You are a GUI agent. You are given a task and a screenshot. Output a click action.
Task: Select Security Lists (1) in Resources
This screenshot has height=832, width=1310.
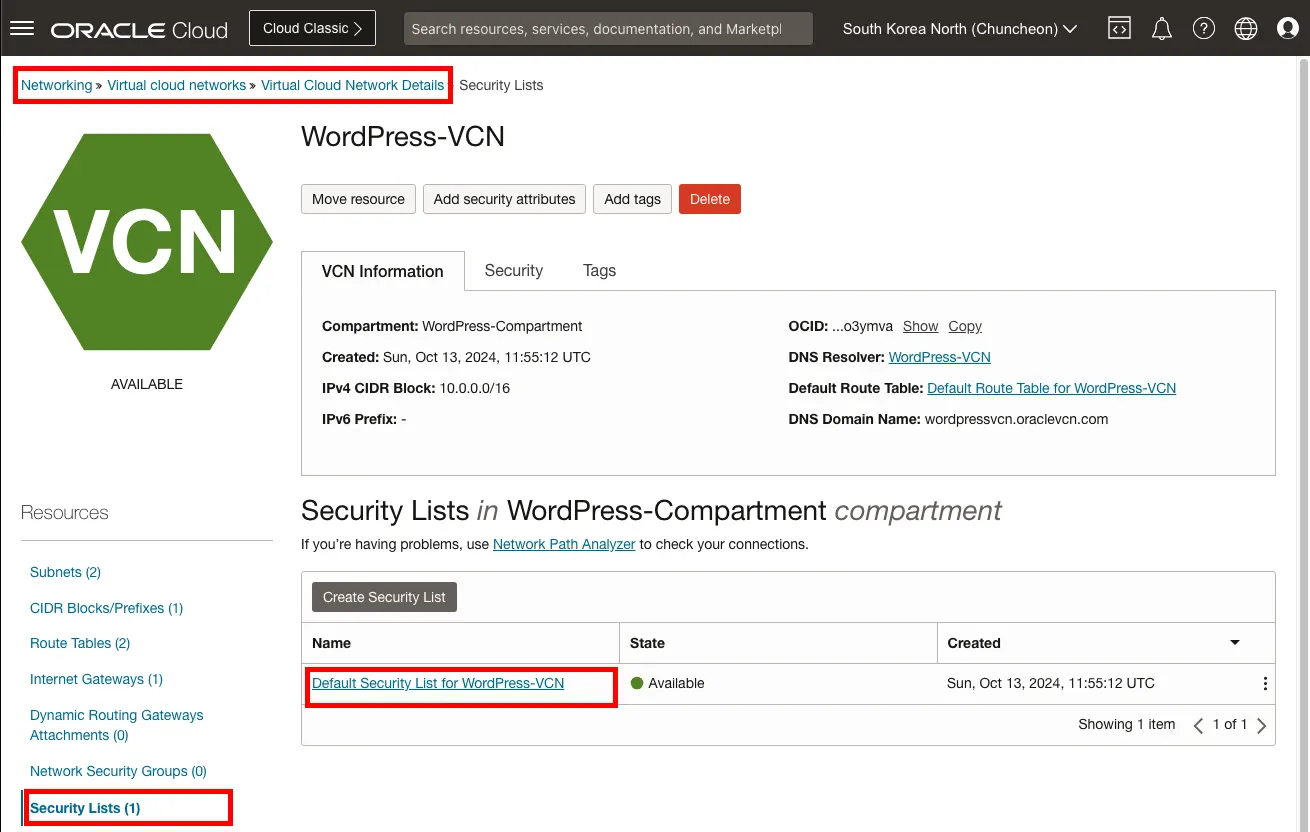85,808
